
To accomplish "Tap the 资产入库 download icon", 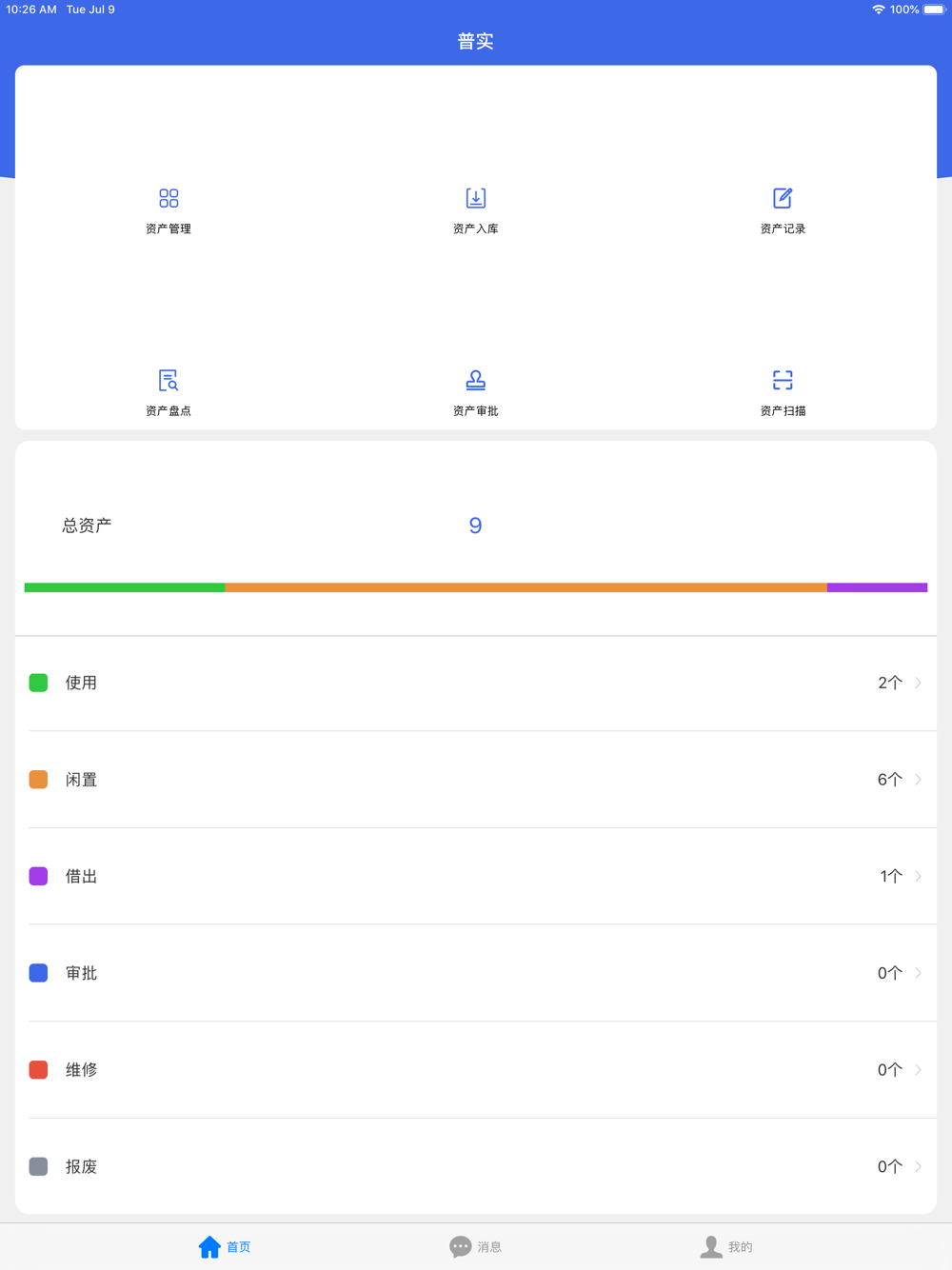I will click(476, 198).
